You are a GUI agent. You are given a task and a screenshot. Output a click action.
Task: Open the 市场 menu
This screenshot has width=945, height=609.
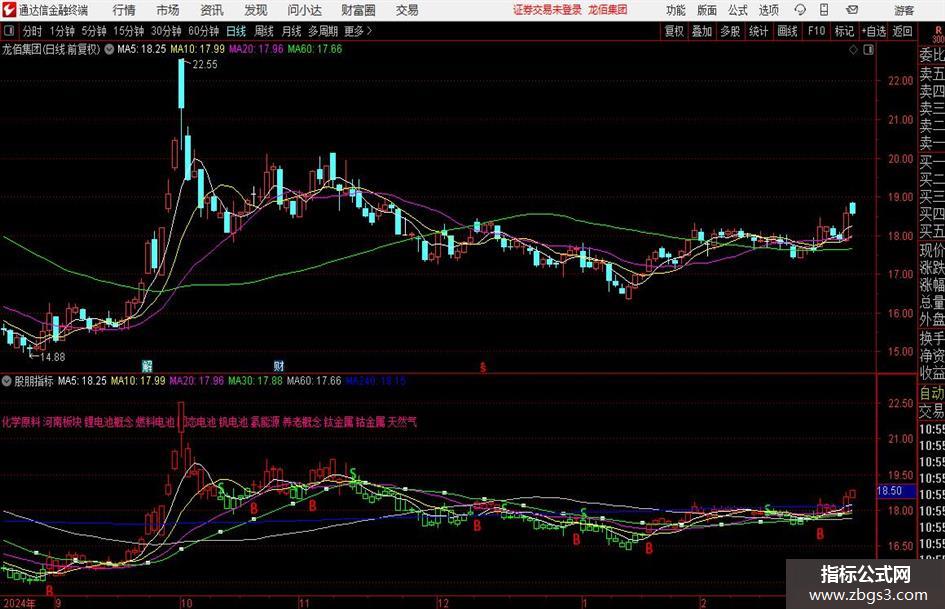[168, 10]
